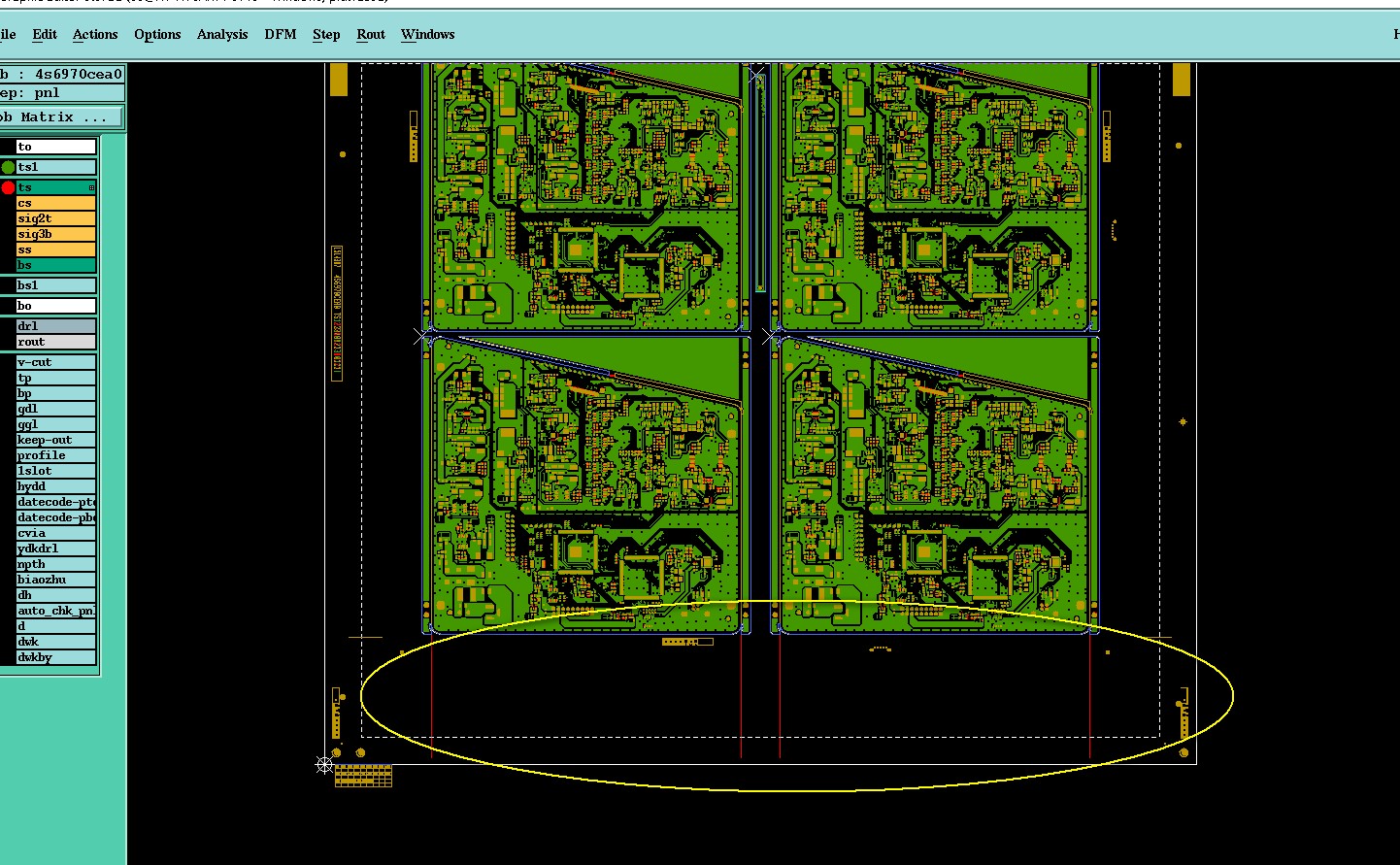Click the top-right PCB step in the panel

(936, 197)
